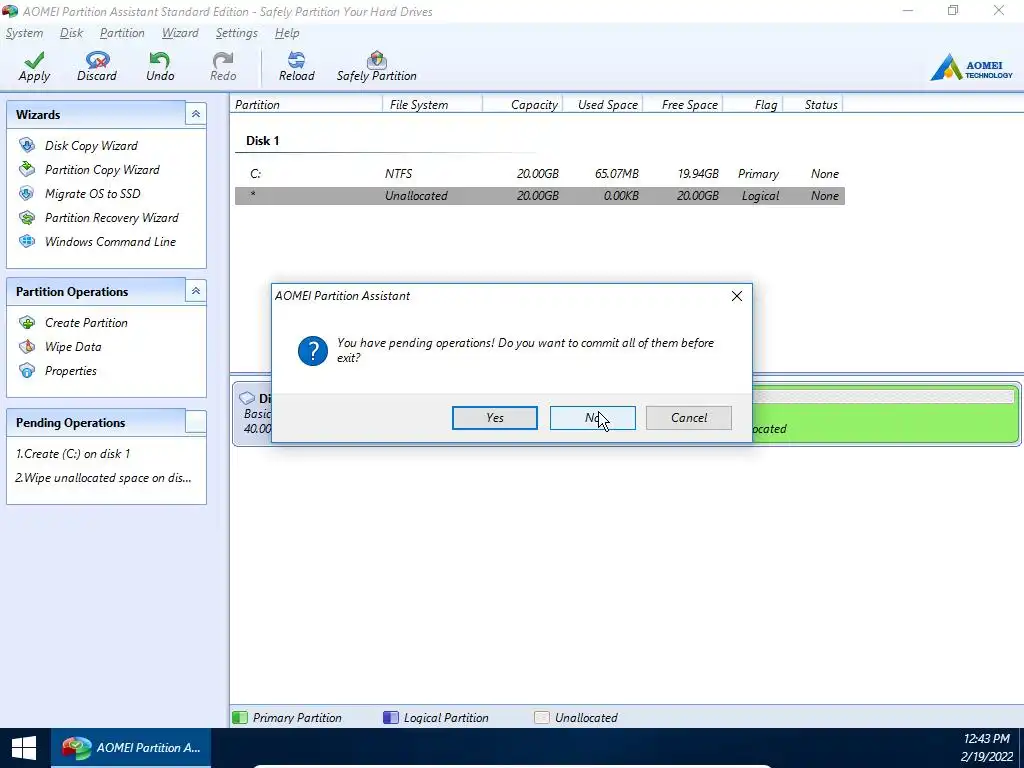Open the Disk Copy Wizard icon

tap(27, 145)
